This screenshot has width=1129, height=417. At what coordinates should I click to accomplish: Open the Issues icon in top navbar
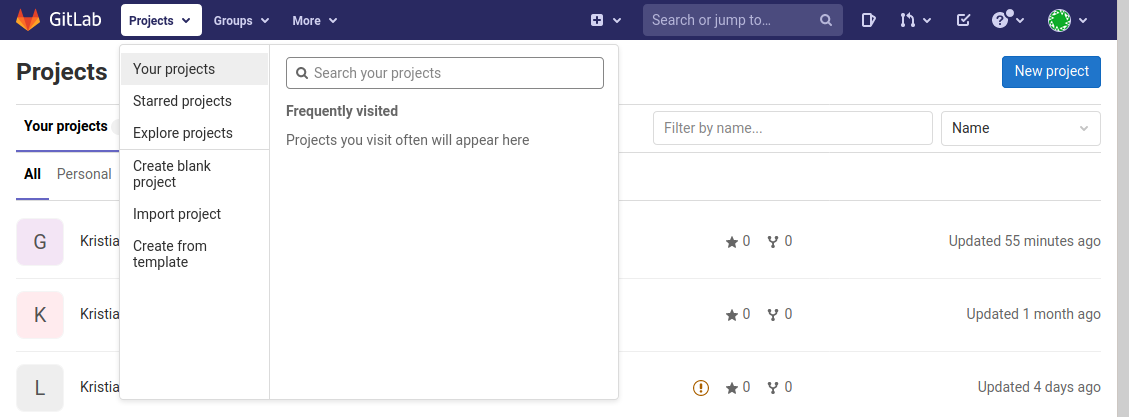coord(869,20)
